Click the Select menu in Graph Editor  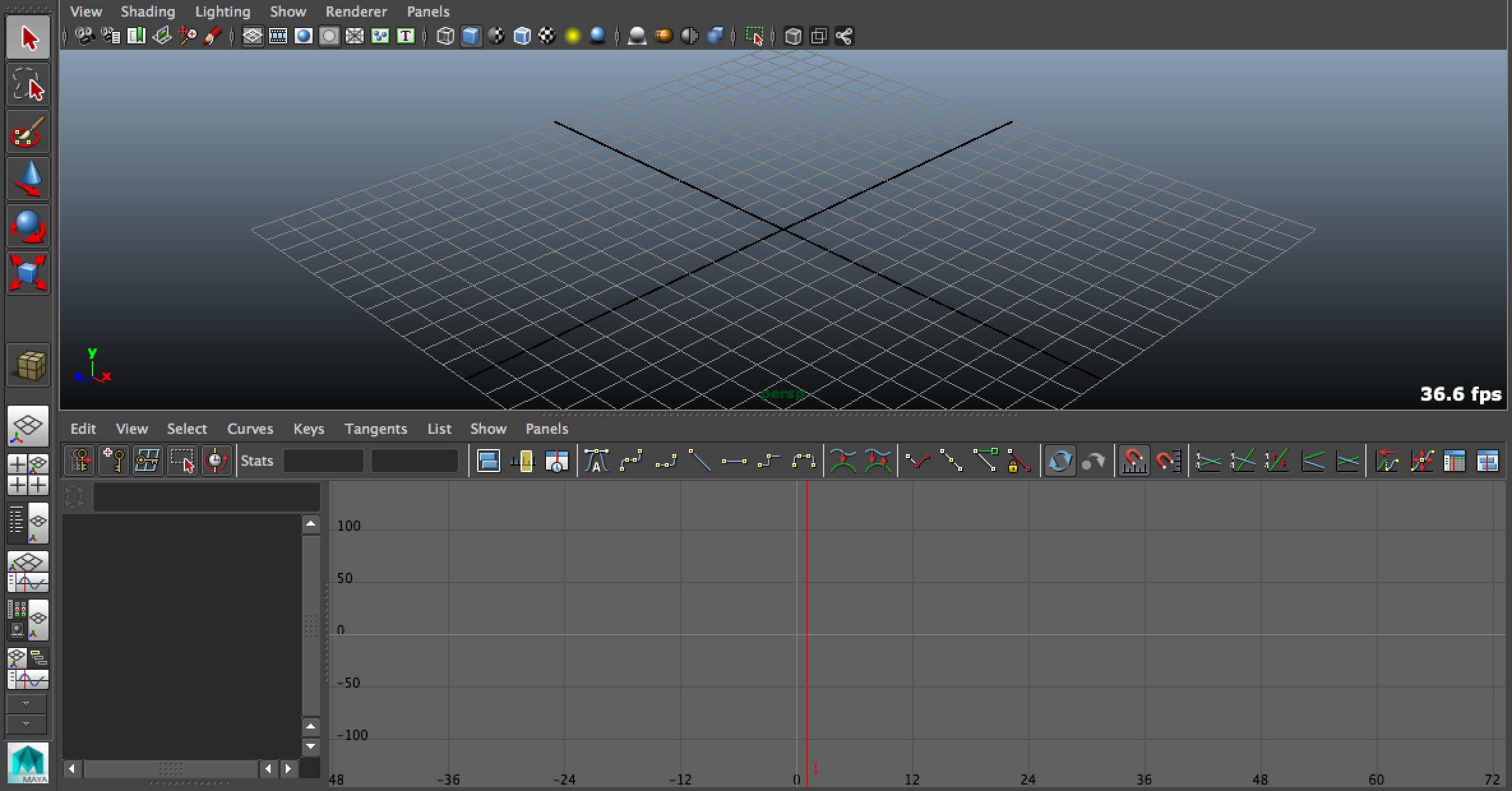187,429
